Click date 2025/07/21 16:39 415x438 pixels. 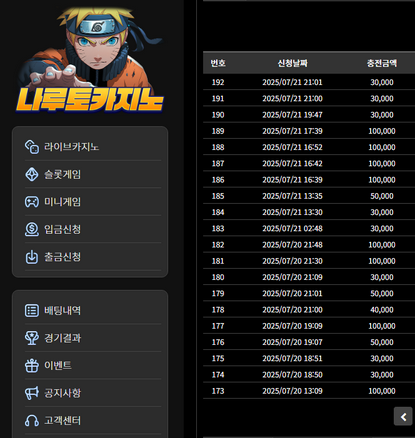[292, 180]
